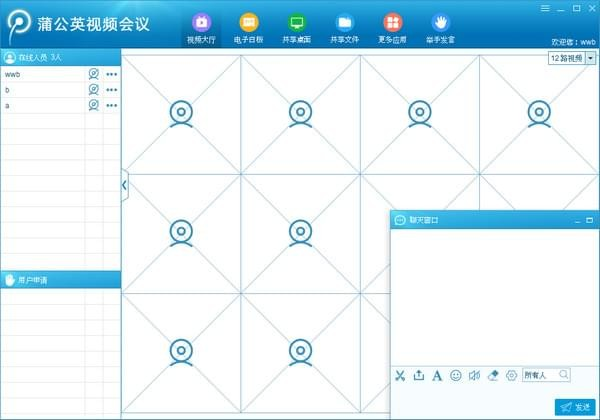Select the first video cell in bottom row
This screenshot has width=600, height=420.
(x=181, y=353)
